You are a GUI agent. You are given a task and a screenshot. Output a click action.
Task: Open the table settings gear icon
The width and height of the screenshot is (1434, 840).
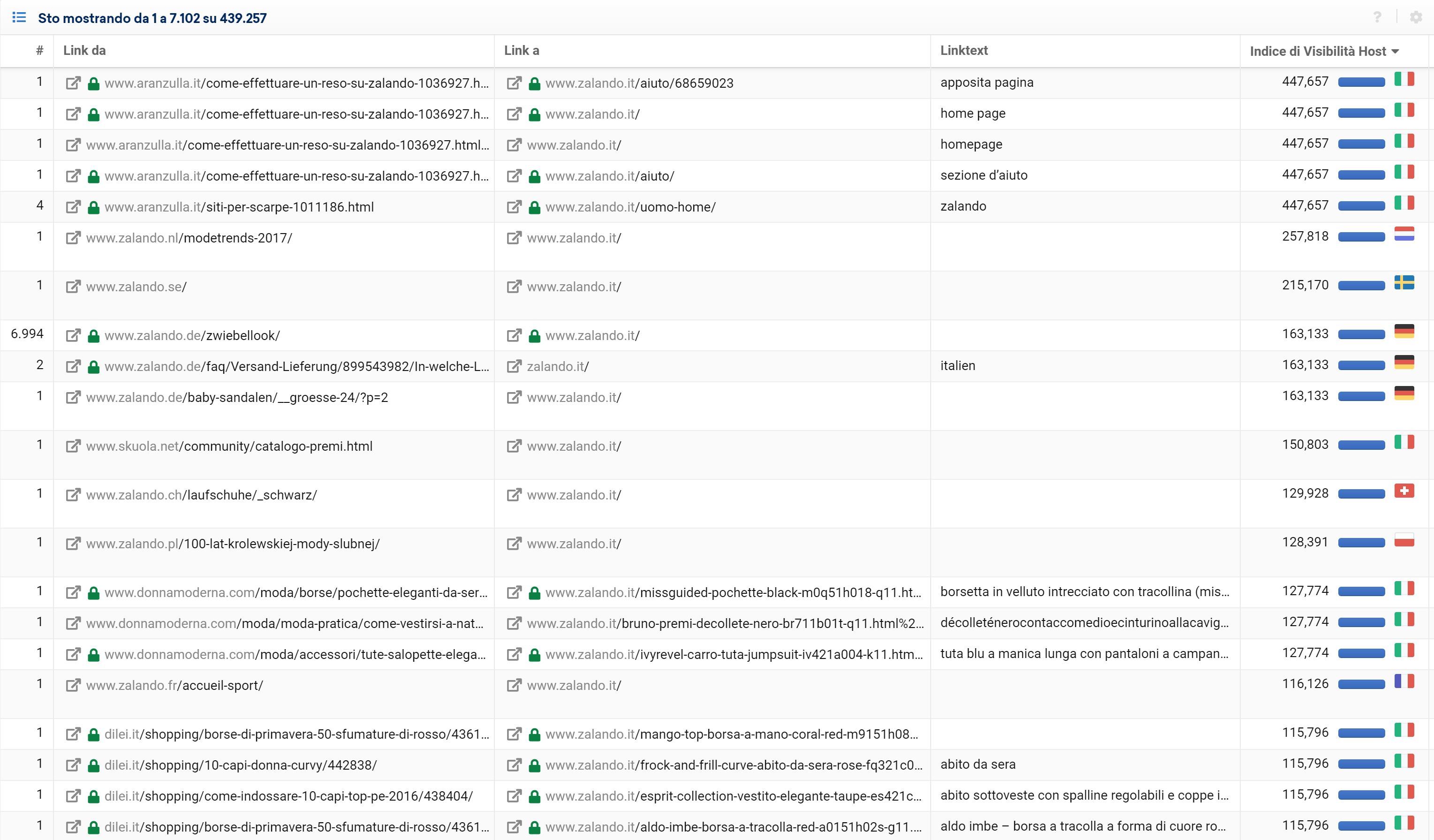pos(1416,17)
